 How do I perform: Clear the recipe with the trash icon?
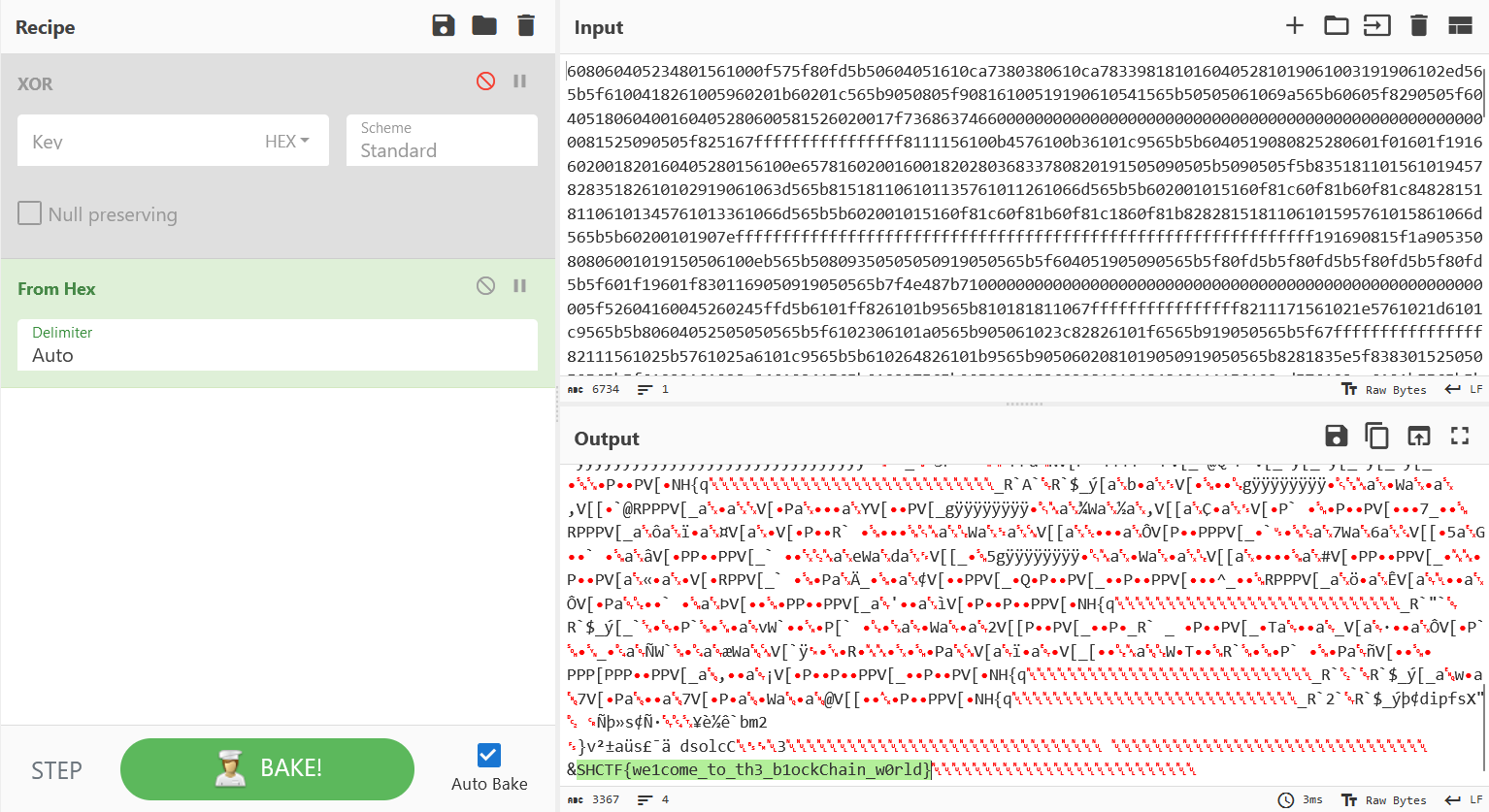tap(526, 26)
